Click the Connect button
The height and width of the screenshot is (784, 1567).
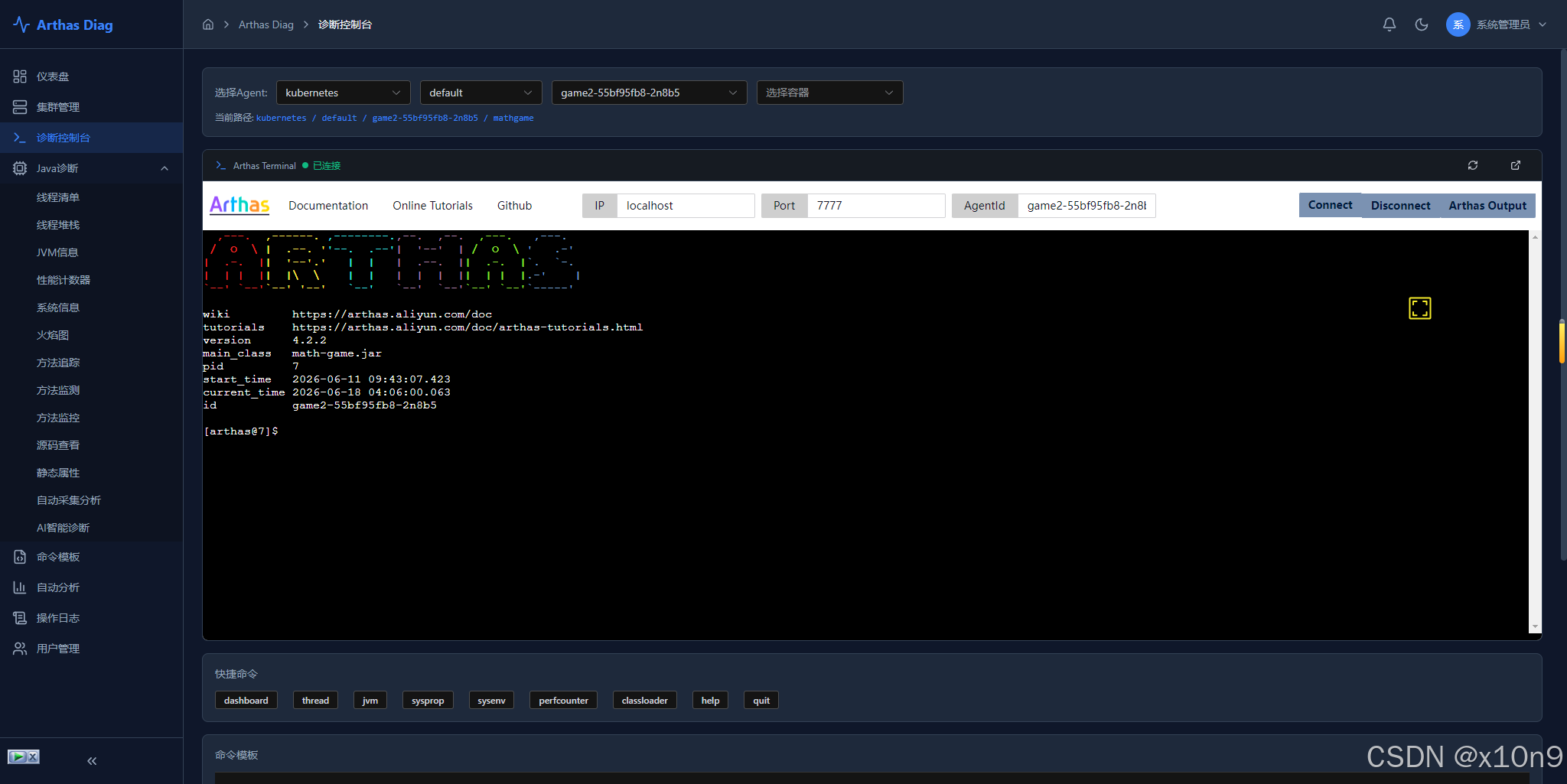coord(1330,205)
